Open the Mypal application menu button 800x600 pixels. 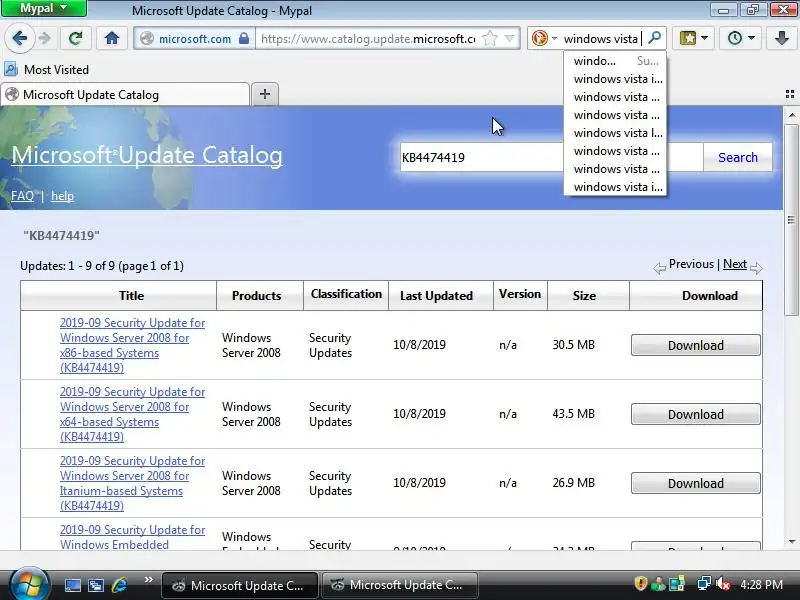[44, 8]
